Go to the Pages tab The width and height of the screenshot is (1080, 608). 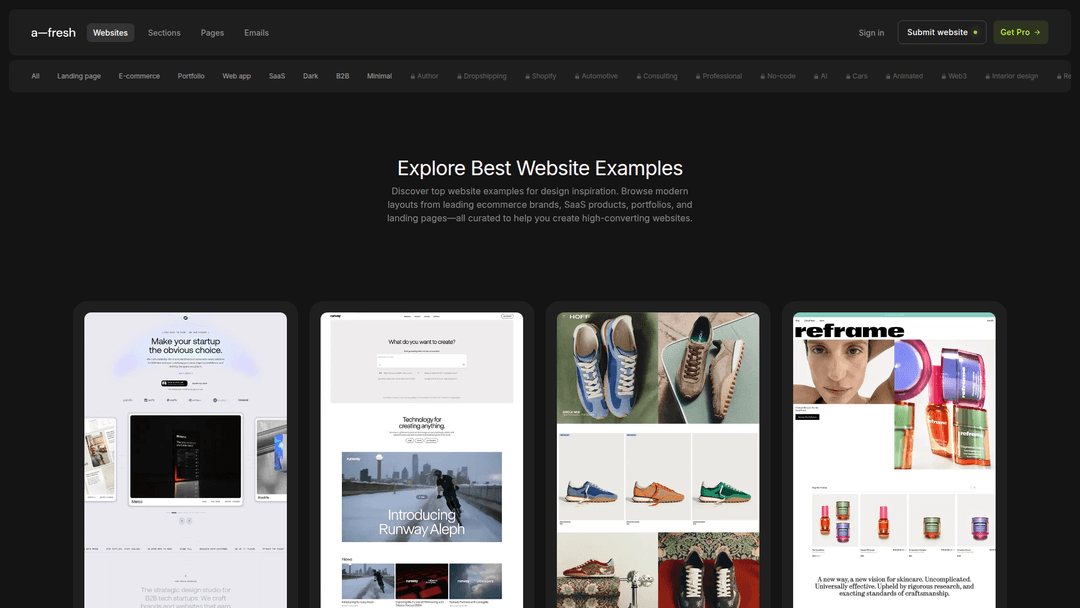[212, 32]
